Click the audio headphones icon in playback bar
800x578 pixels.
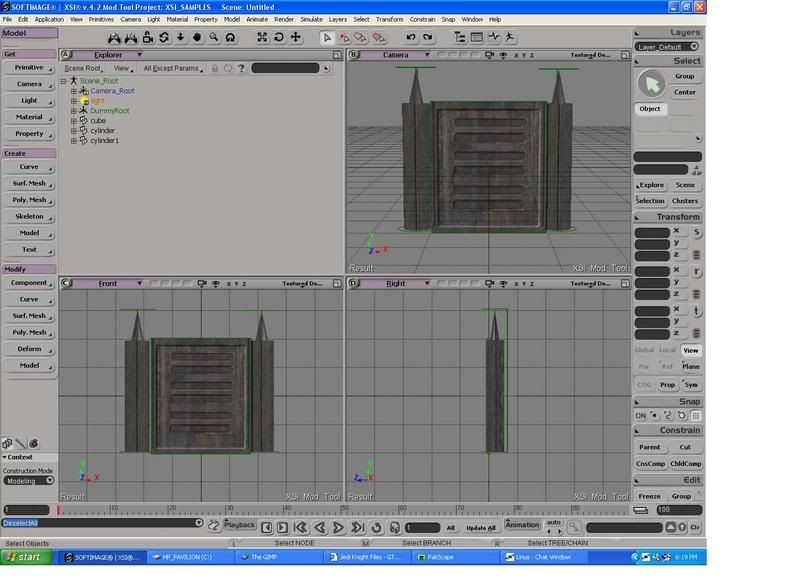394,527
